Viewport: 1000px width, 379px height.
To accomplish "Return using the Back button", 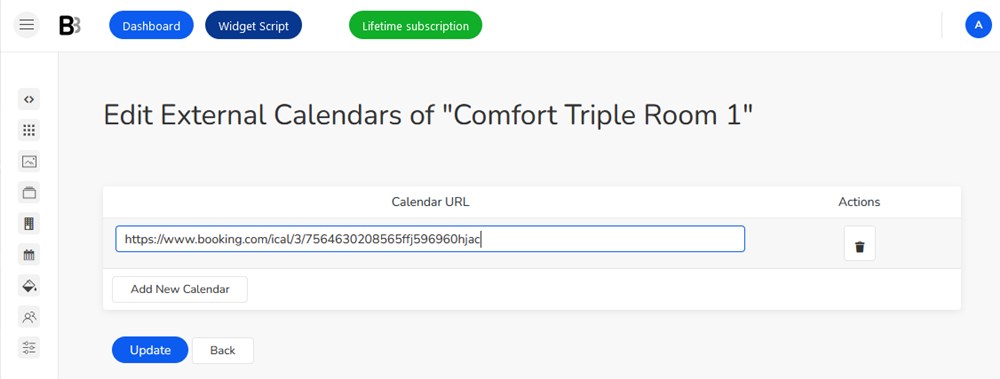I will (223, 350).
